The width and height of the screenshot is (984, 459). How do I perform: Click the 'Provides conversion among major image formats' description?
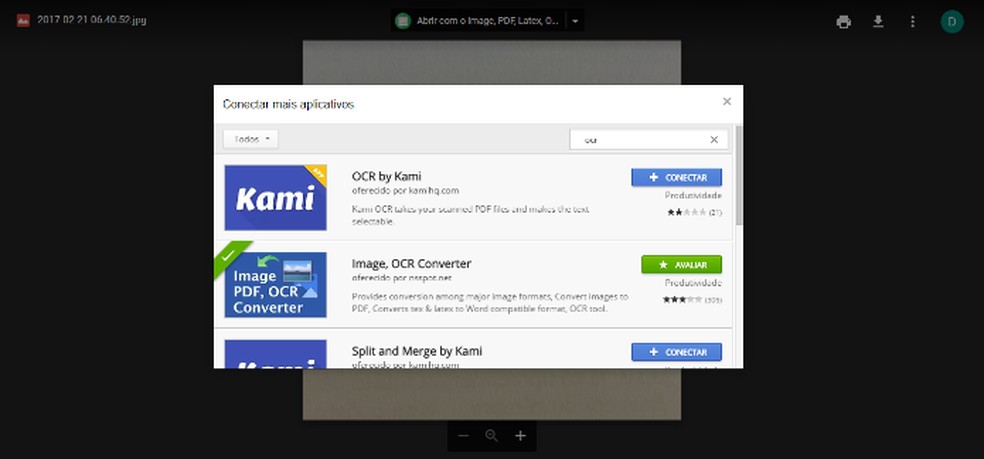(489, 303)
